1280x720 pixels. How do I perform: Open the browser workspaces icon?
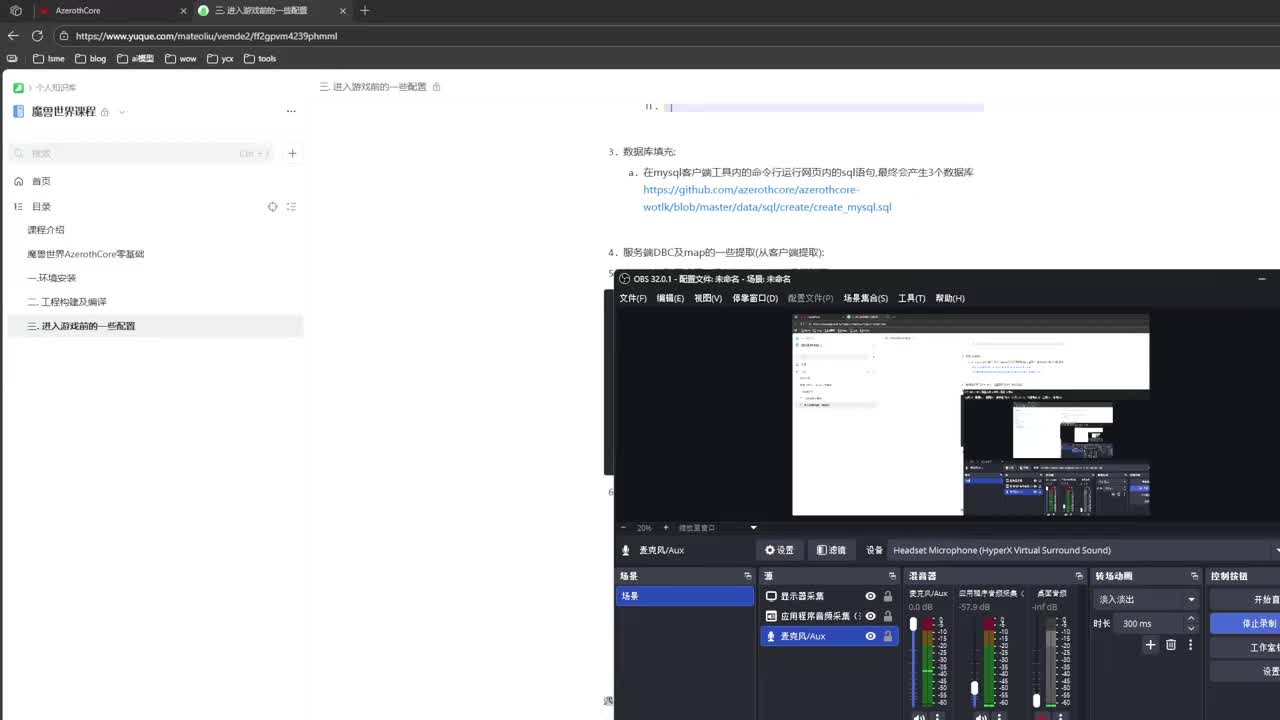click(x=15, y=10)
